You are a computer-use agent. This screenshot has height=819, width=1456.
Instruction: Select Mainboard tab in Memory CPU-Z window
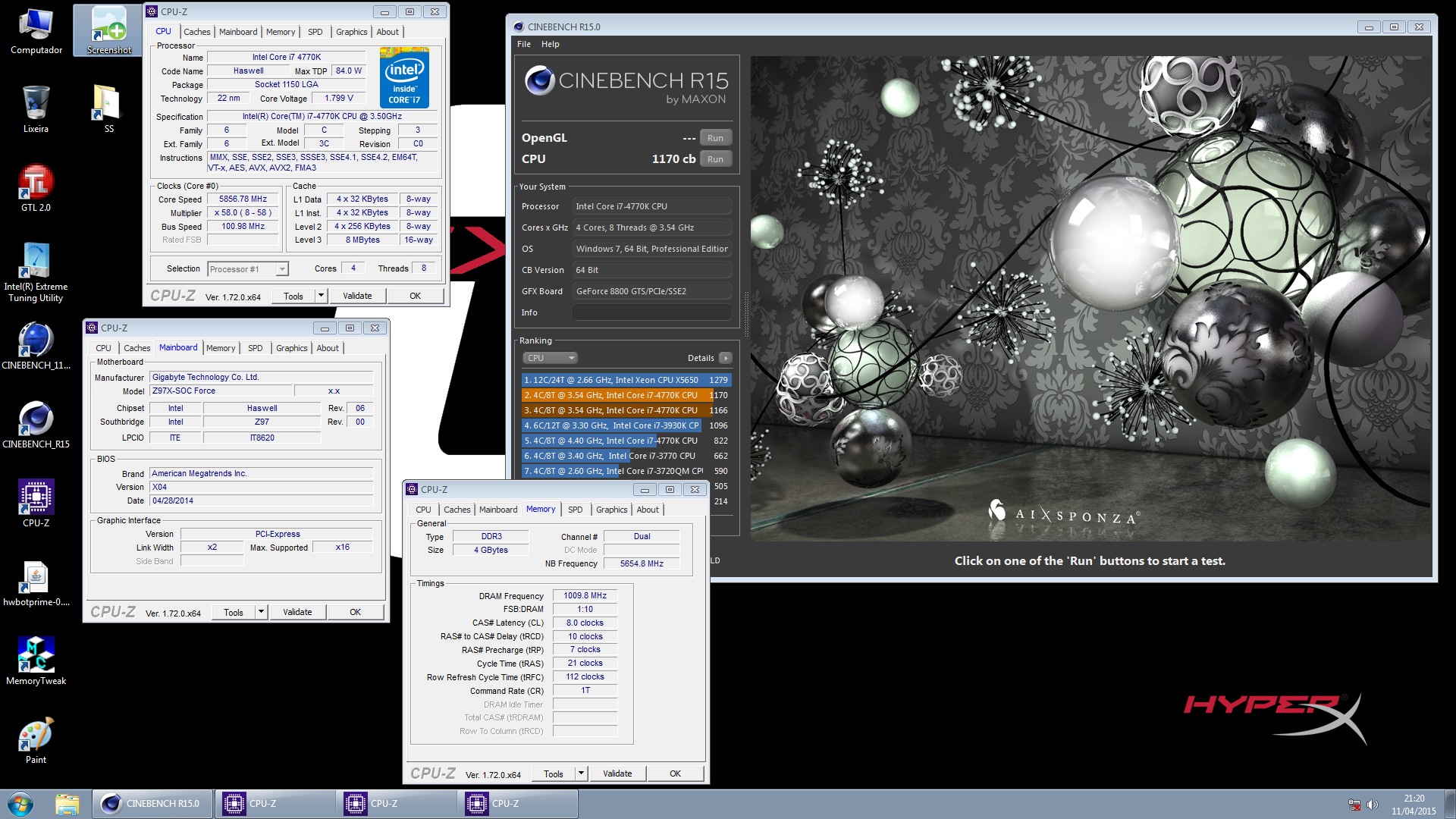point(498,510)
